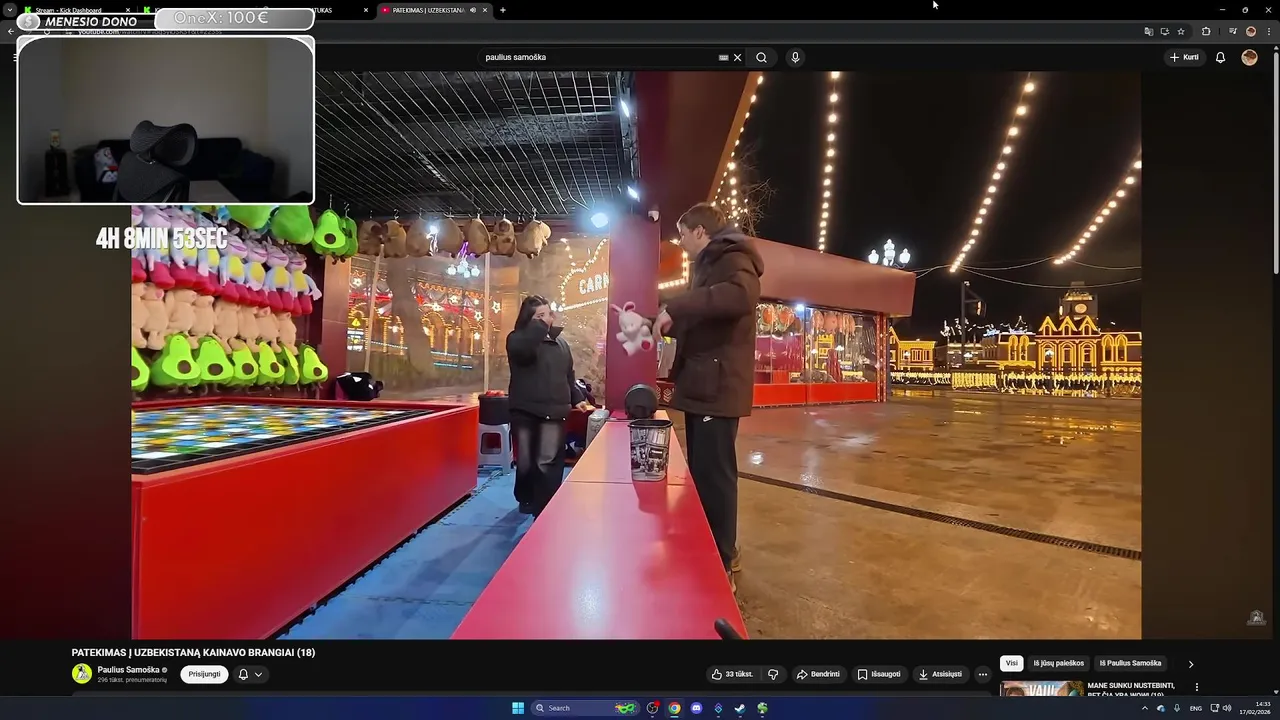Open the on-screen keyboard icon in search box
Screen dimensions: 1280x720
coord(723,57)
